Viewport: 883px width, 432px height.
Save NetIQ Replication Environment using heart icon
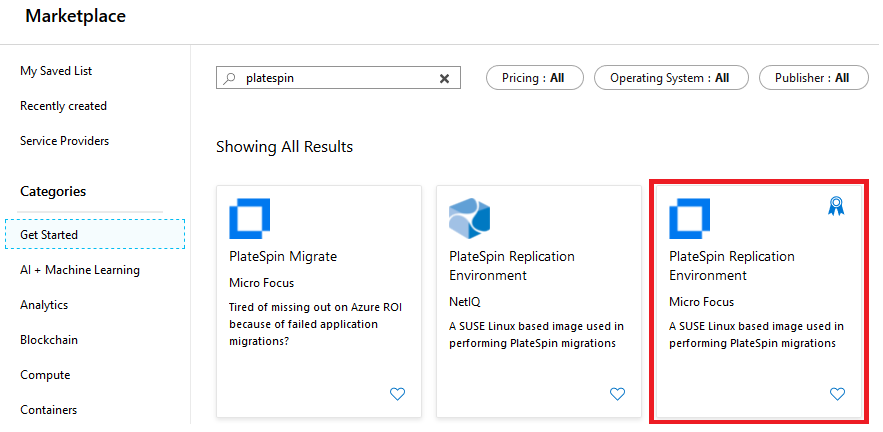617,394
